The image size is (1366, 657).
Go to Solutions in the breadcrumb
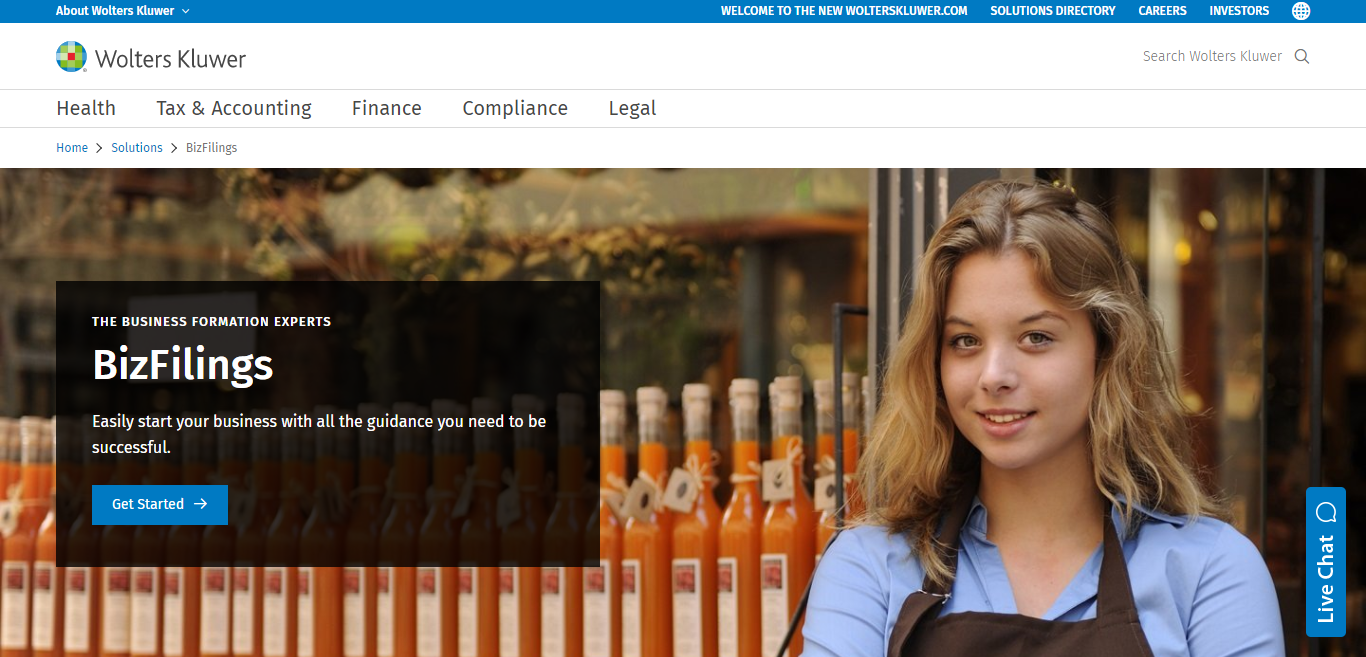[137, 148]
